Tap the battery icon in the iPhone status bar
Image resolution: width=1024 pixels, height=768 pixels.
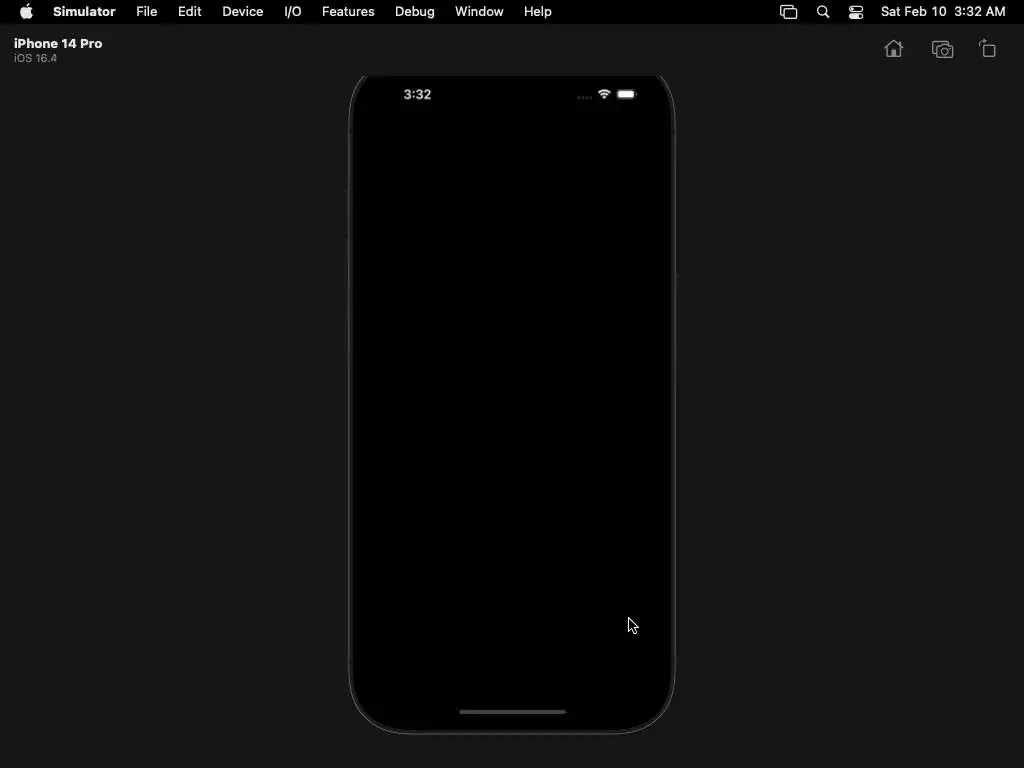pos(626,94)
